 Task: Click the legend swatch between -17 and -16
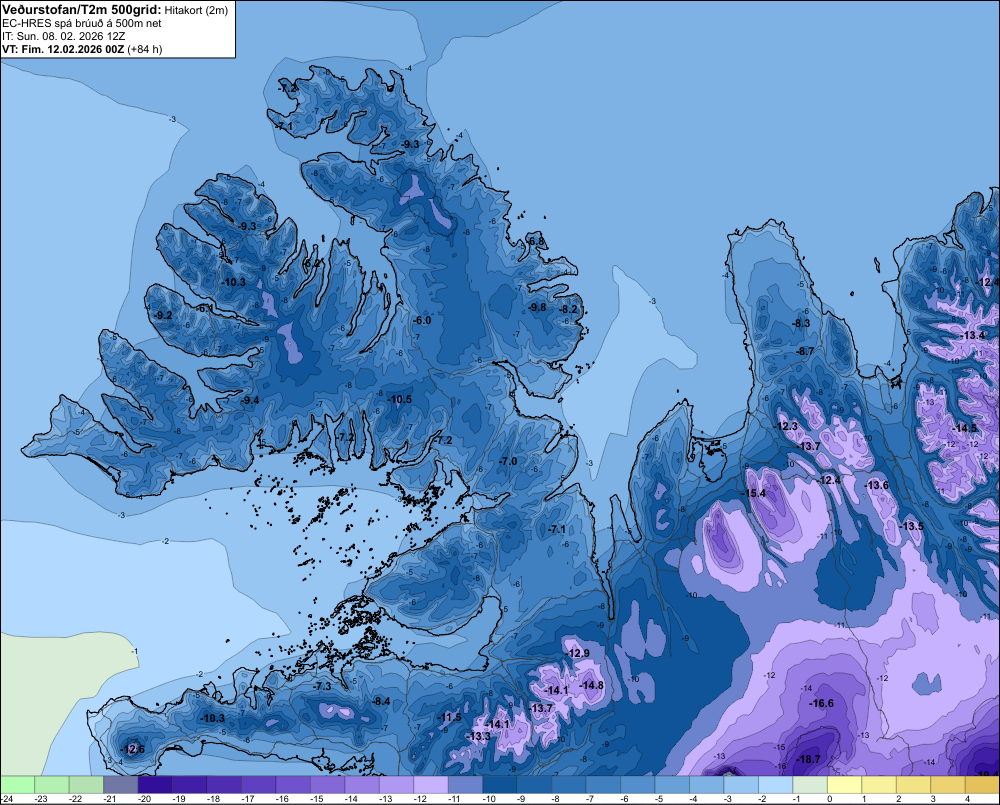(x=258, y=784)
